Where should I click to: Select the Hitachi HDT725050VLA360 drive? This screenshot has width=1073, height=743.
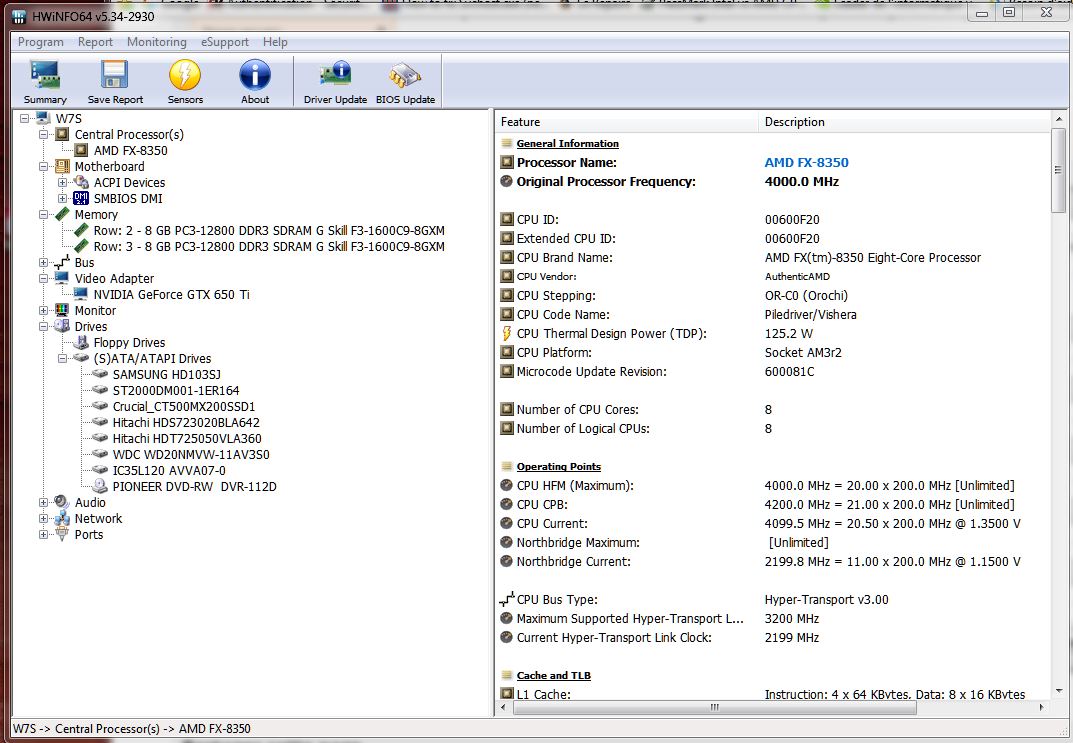coord(187,439)
